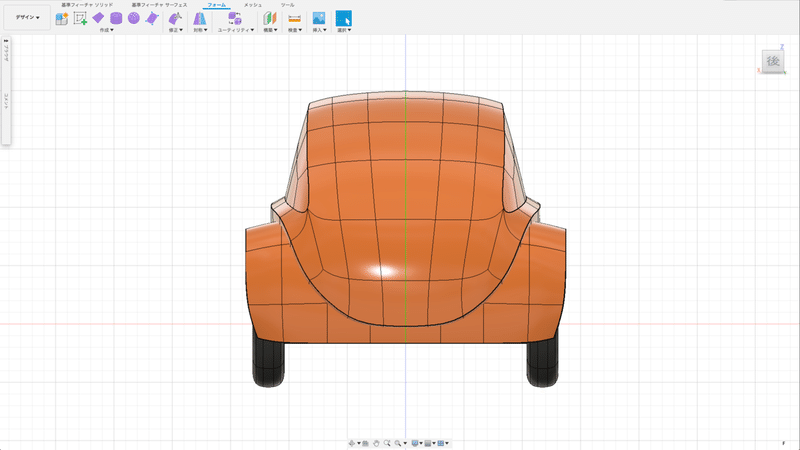The image size is (800, 450).
Task: Choose the purple Cylinder form primitive
Action: (116, 18)
